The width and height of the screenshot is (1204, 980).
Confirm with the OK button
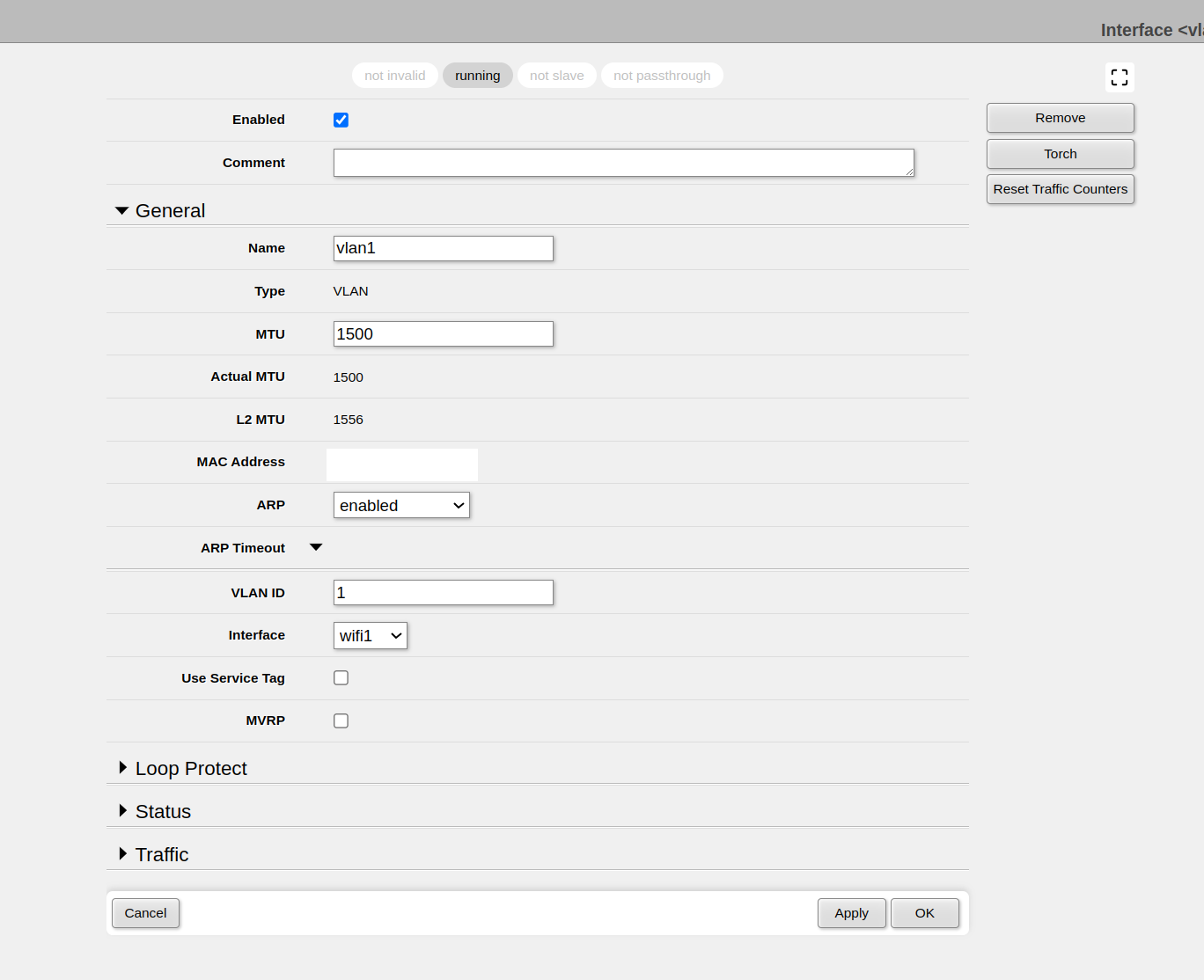point(925,913)
